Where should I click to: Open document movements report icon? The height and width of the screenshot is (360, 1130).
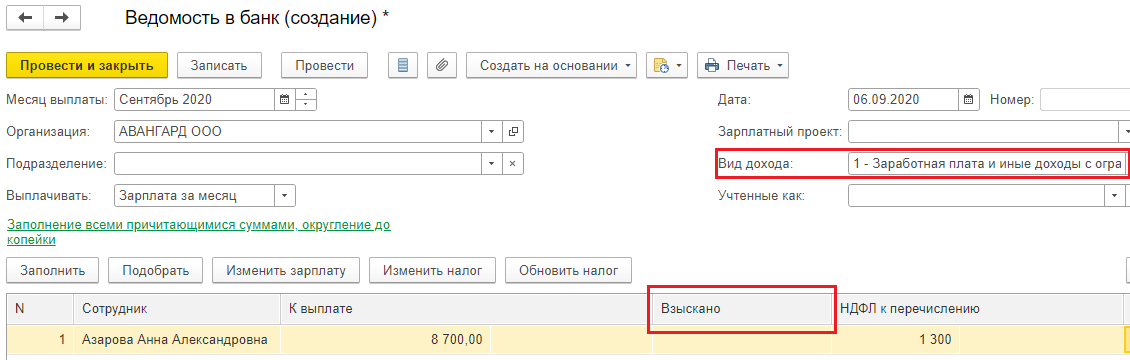[403, 65]
